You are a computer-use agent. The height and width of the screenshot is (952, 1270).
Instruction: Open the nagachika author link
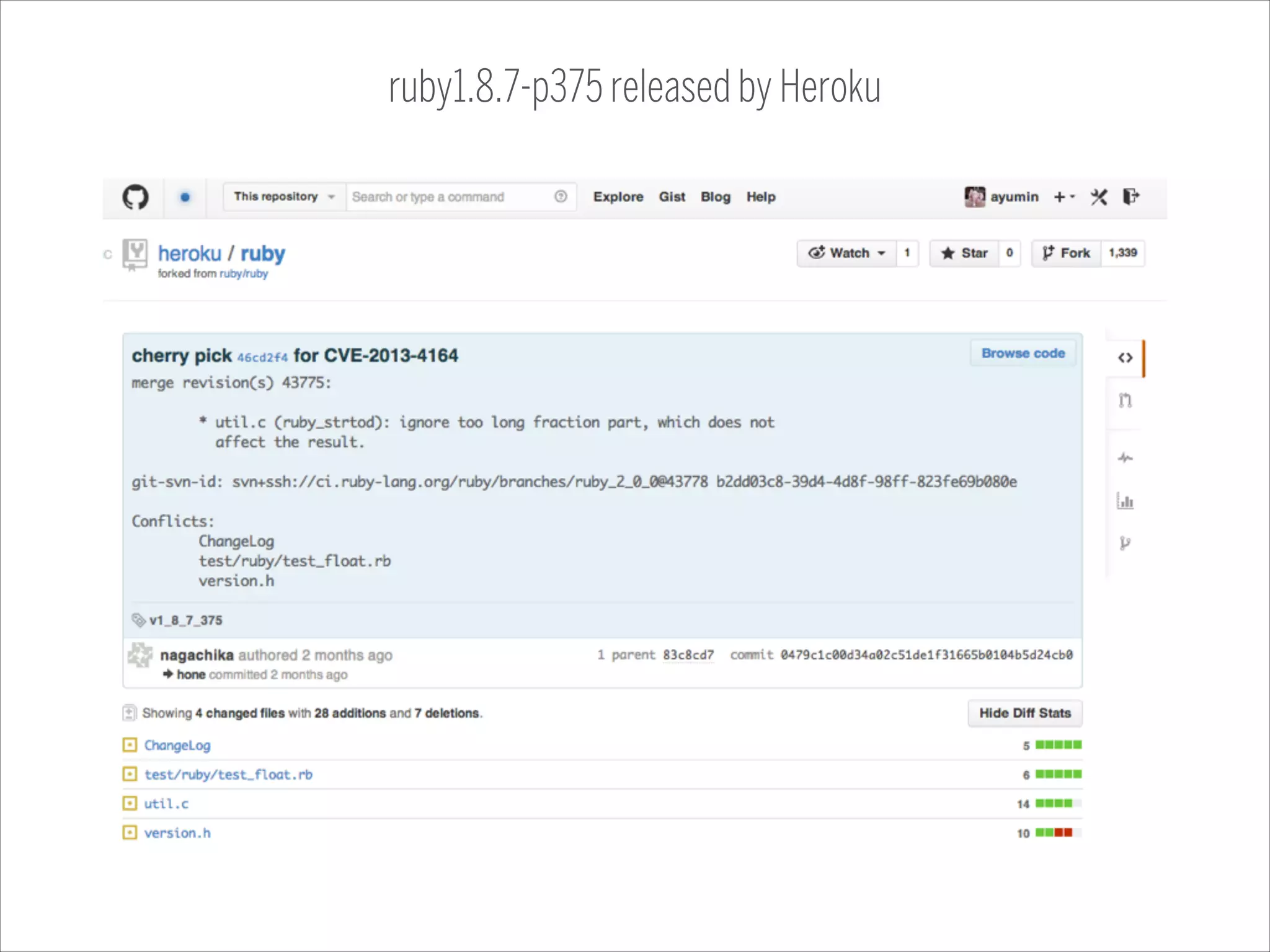coord(197,655)
